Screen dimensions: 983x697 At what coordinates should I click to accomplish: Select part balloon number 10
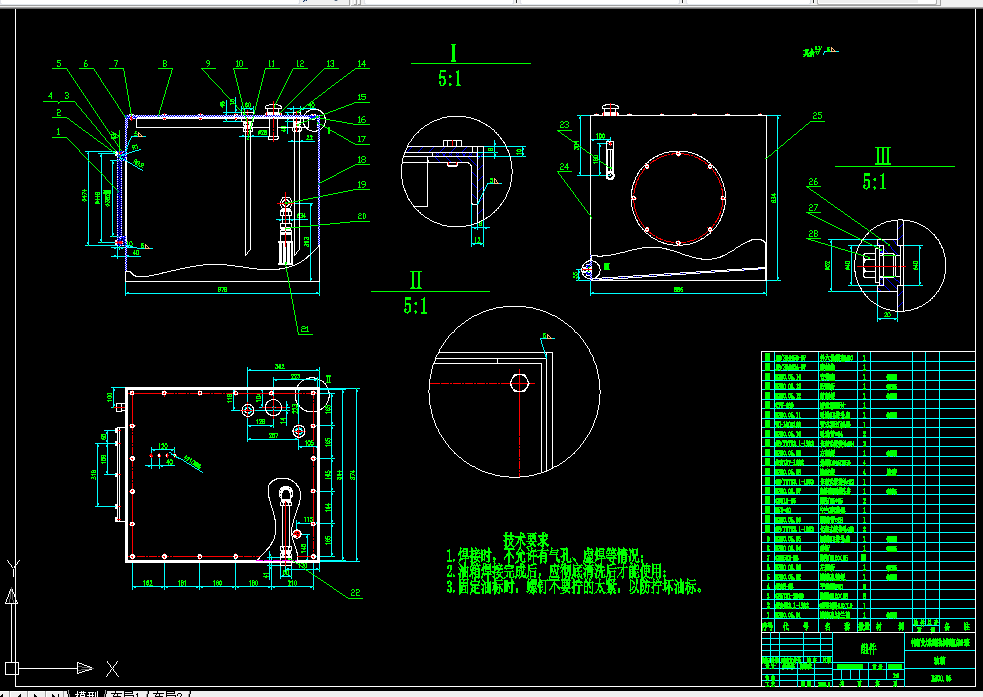click(x=239, y=63)
